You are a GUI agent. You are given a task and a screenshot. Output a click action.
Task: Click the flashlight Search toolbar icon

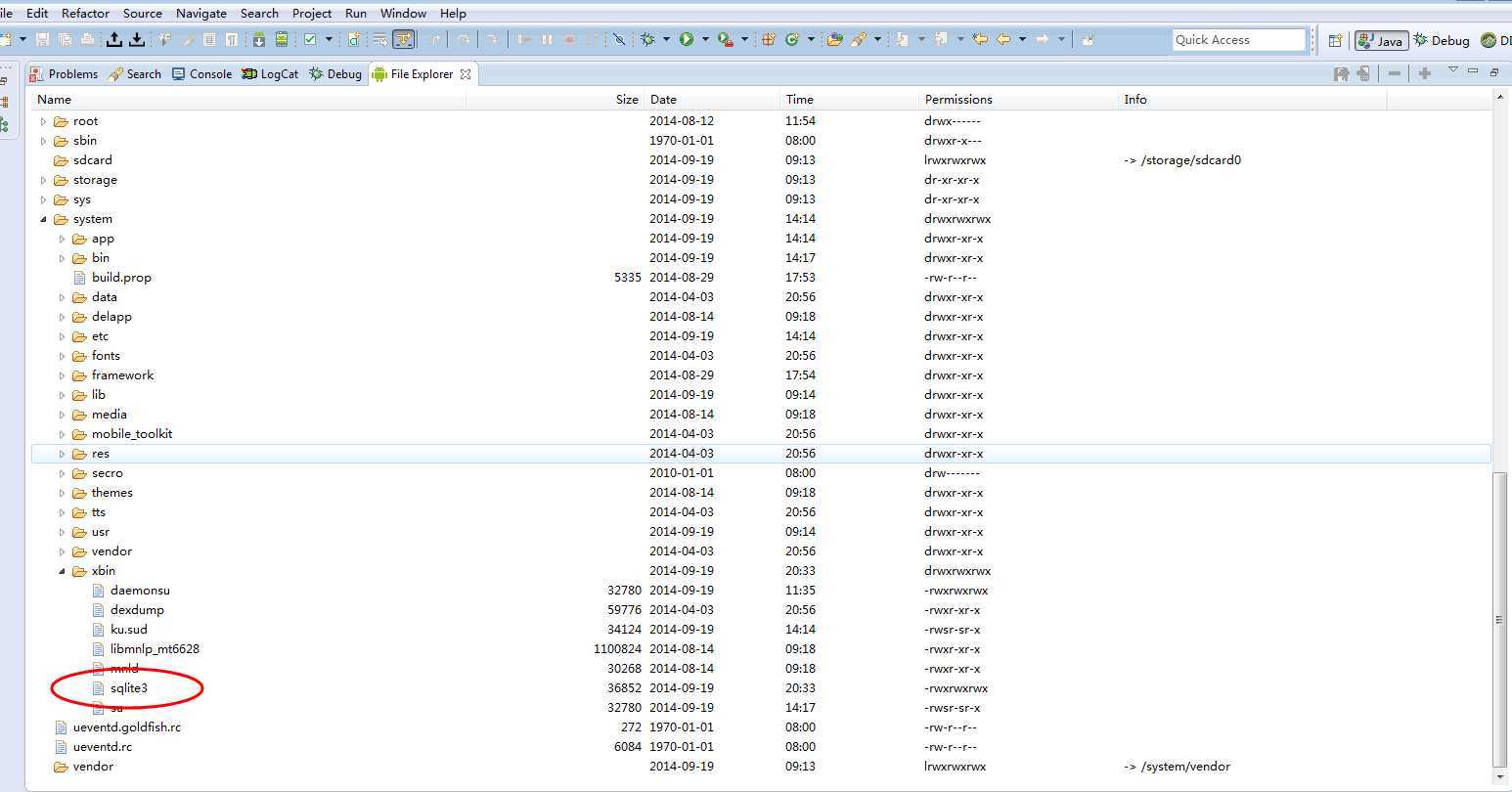click(x=859, y=40)
